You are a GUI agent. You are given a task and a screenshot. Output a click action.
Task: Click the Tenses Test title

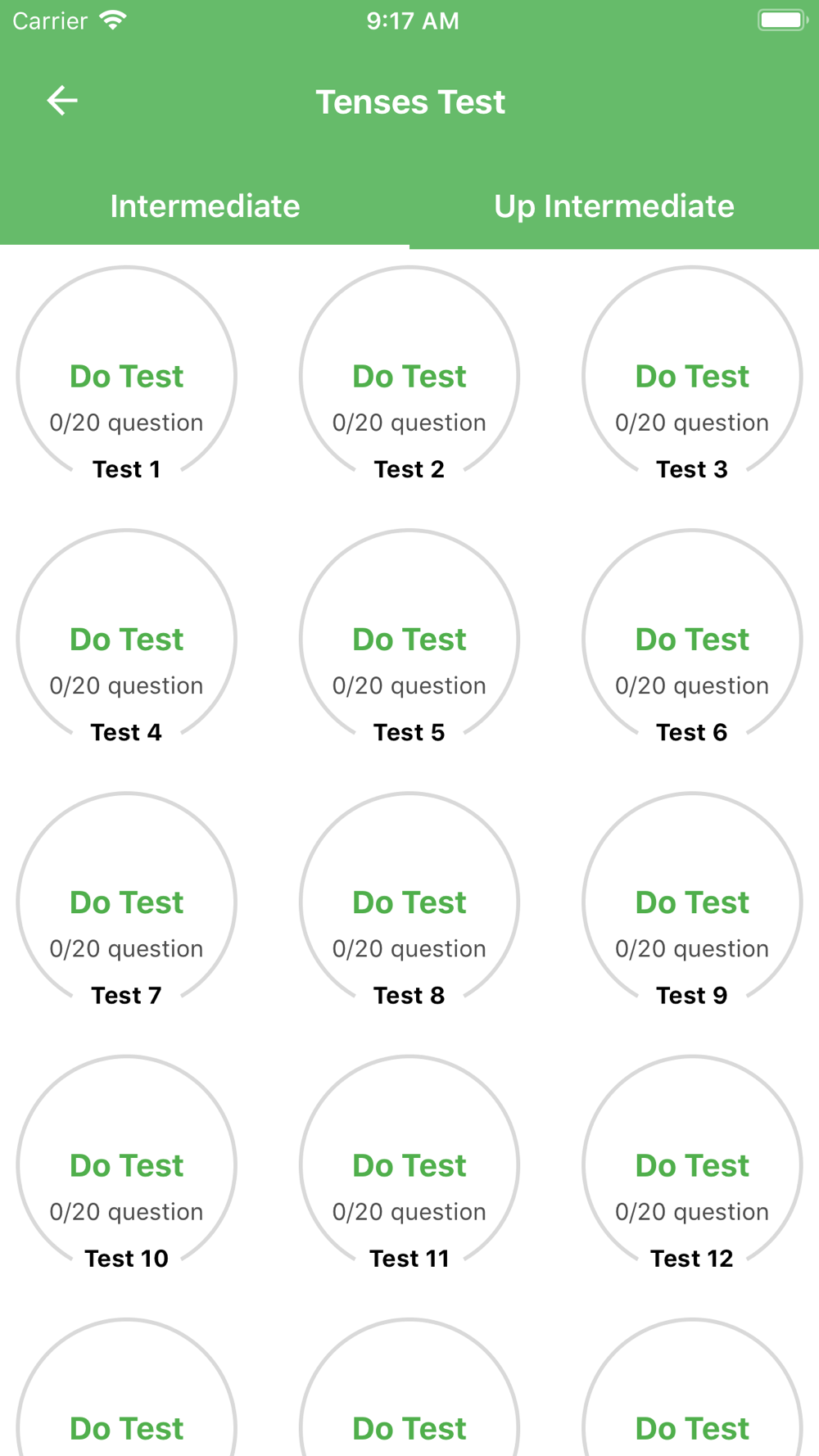pyautogui.click(x=410, y=102)
